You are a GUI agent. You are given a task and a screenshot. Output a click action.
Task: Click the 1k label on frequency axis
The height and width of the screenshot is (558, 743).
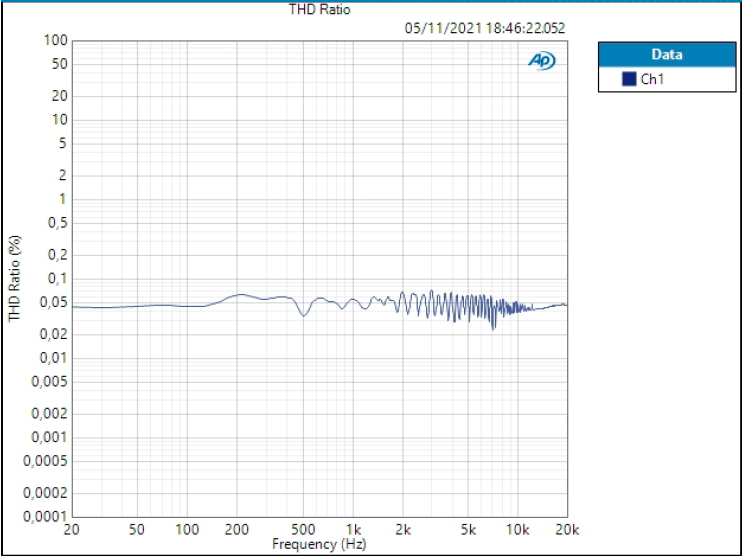tap(353, 529)
